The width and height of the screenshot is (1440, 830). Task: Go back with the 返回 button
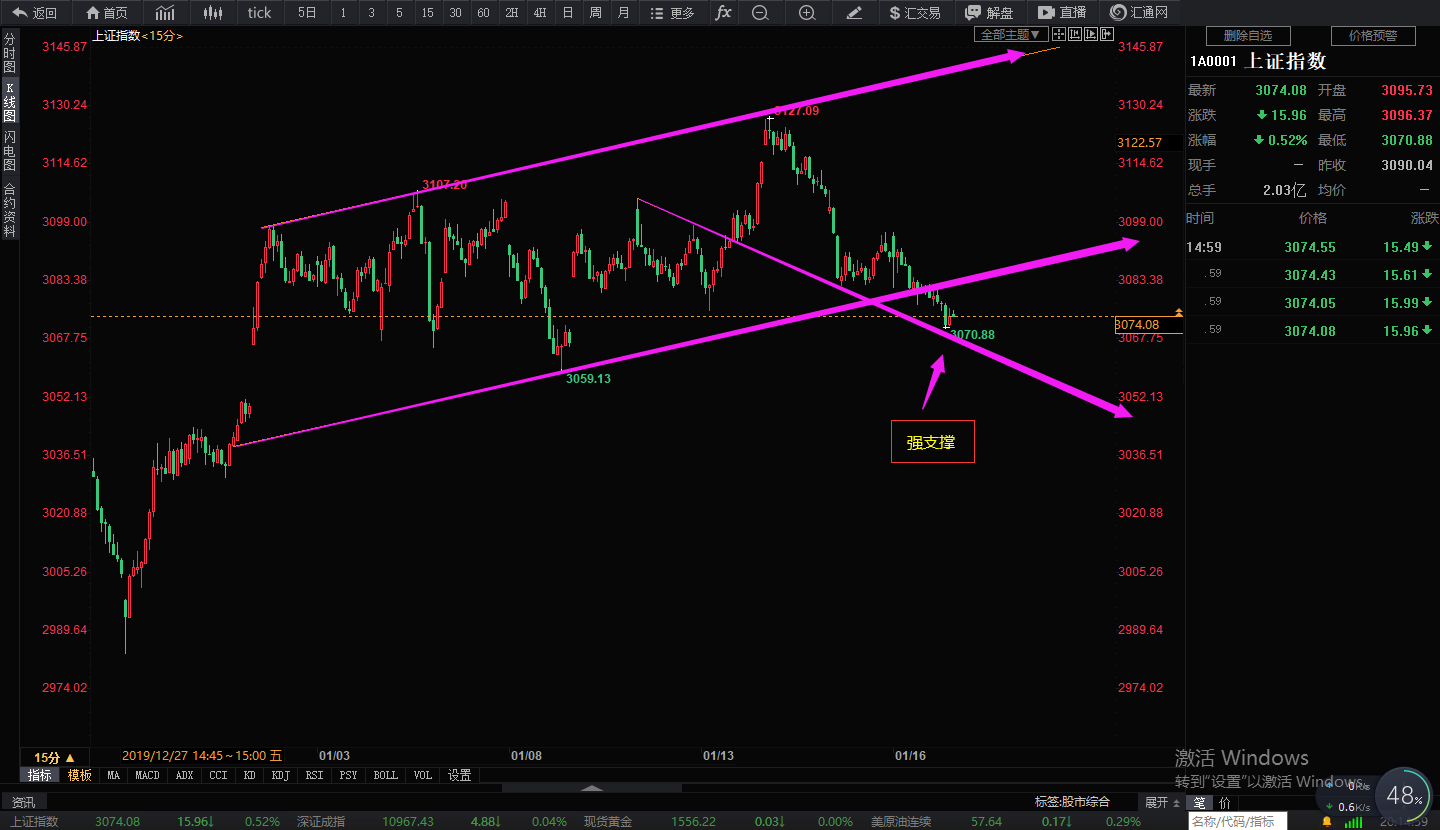tap(36, 13)
